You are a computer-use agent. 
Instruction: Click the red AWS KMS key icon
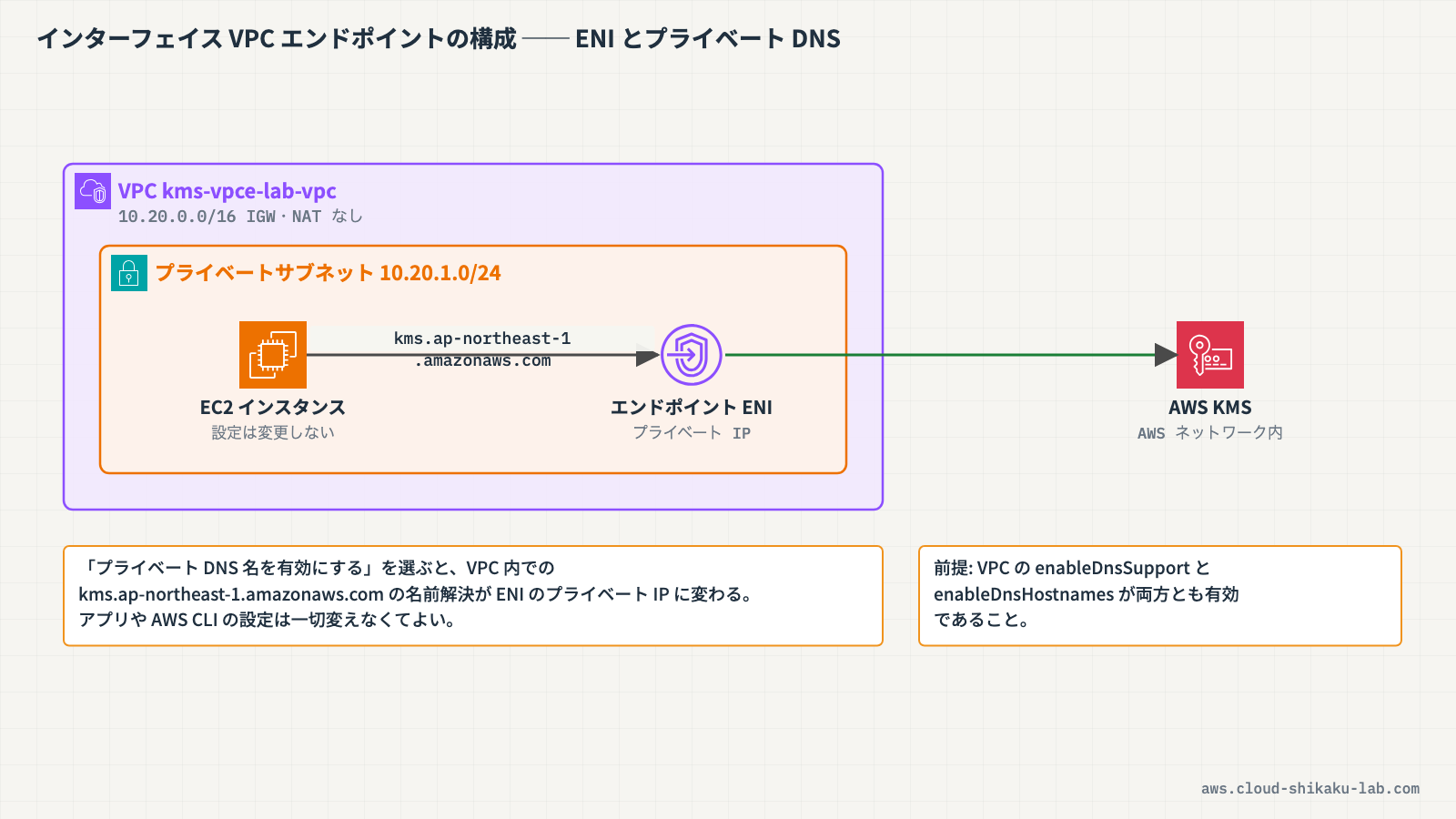(x=1210, y=355)
